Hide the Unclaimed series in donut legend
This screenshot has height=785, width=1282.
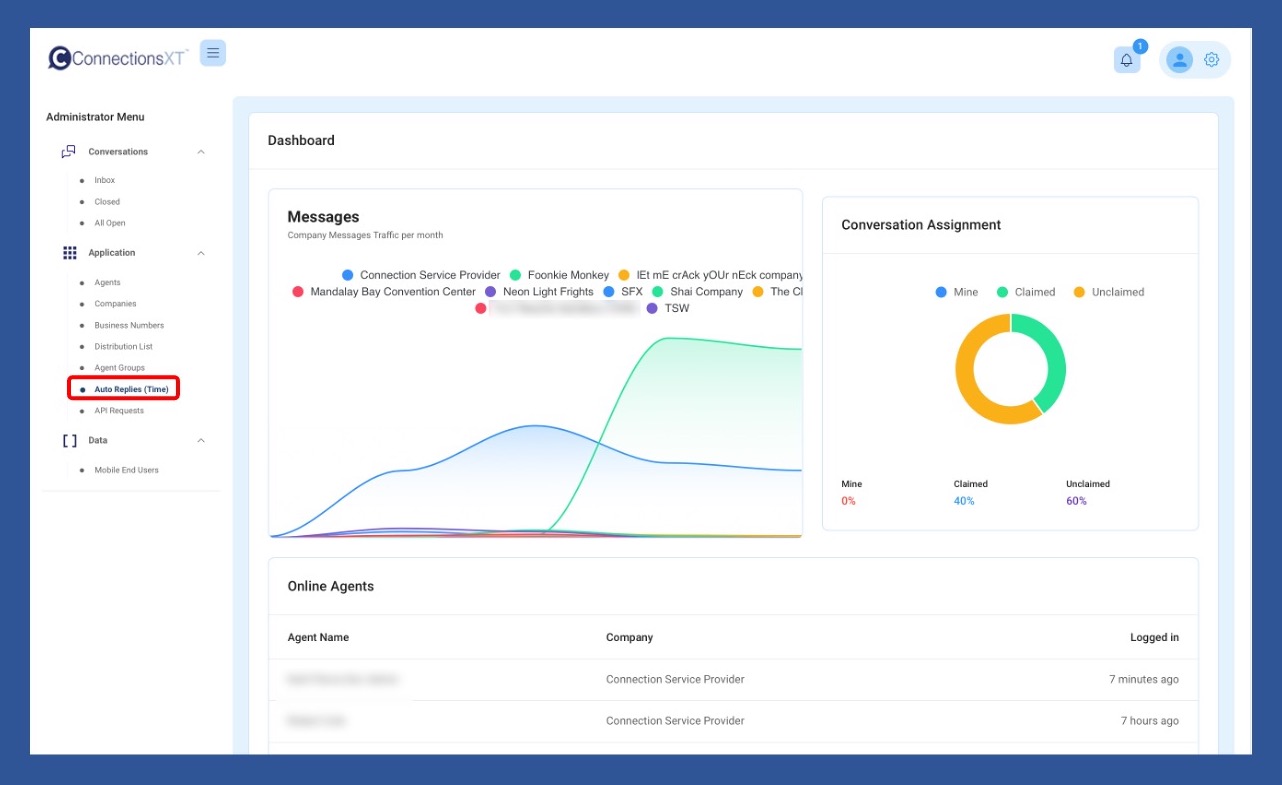pos(1108,292)
